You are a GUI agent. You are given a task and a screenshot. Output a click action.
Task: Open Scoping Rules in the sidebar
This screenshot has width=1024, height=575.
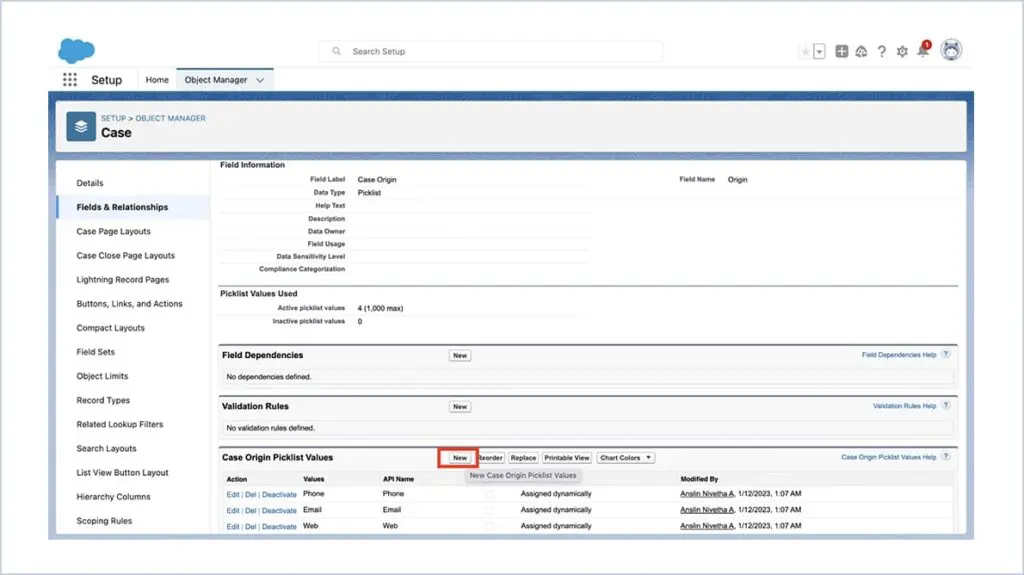coord(104,521)
